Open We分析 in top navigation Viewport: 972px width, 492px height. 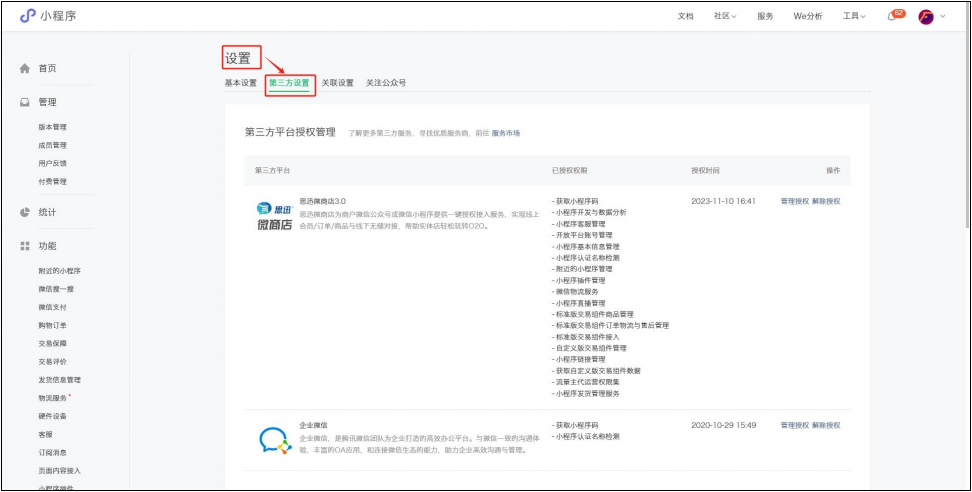(808, 17)
